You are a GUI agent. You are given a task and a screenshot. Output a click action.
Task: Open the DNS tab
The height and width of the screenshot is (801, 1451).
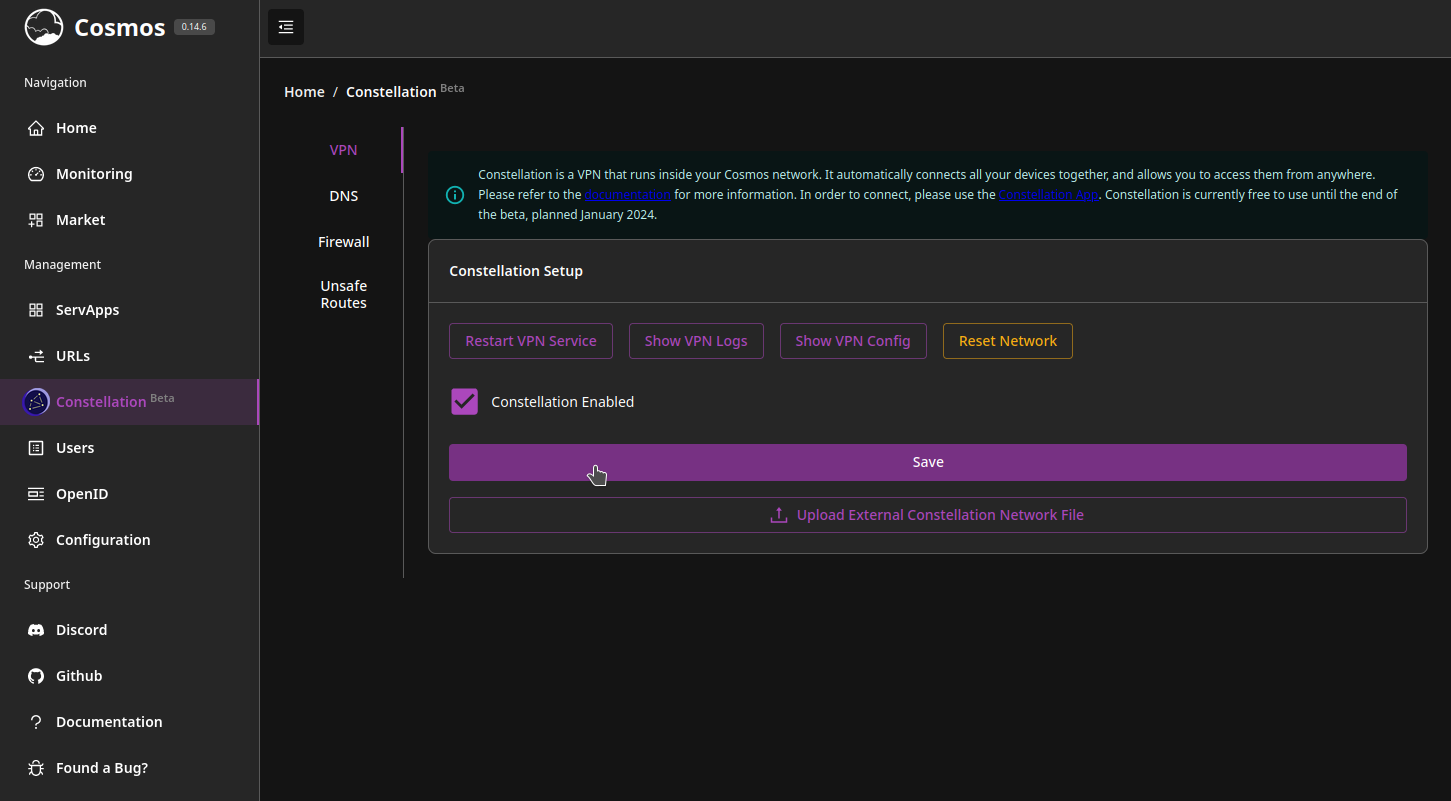(x=343, y=196)
